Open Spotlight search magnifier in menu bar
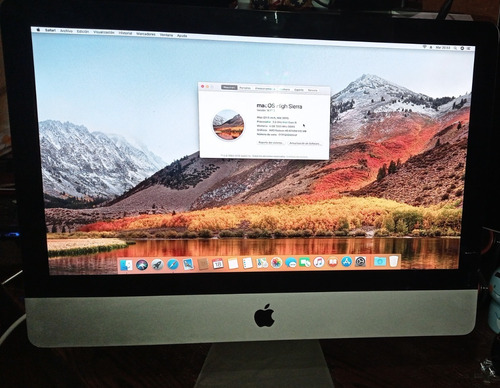Image resolution: width=500 pixels, height=388 pixels. pos(456,48)
